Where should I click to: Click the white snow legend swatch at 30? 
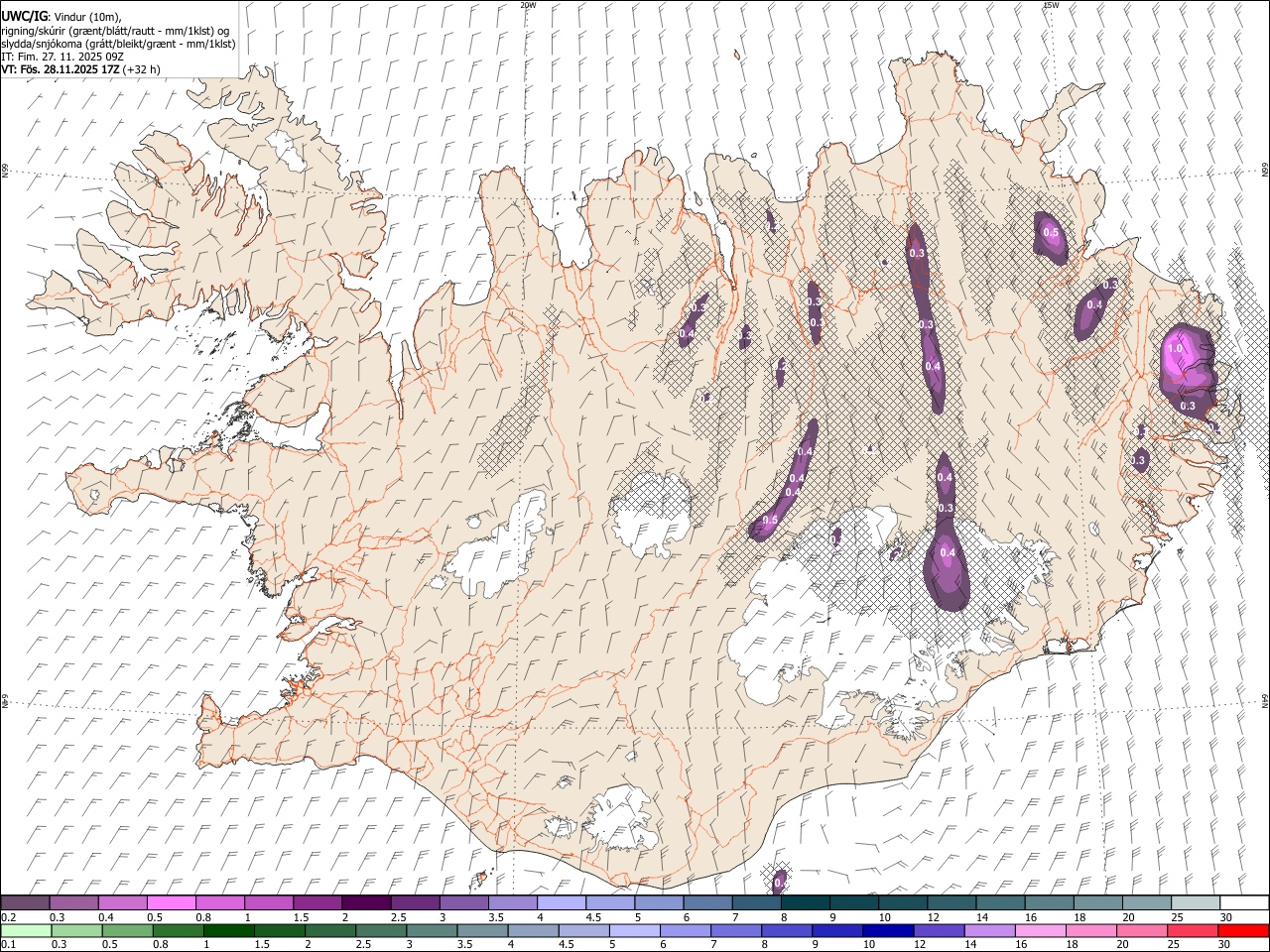coord(1243,902)
